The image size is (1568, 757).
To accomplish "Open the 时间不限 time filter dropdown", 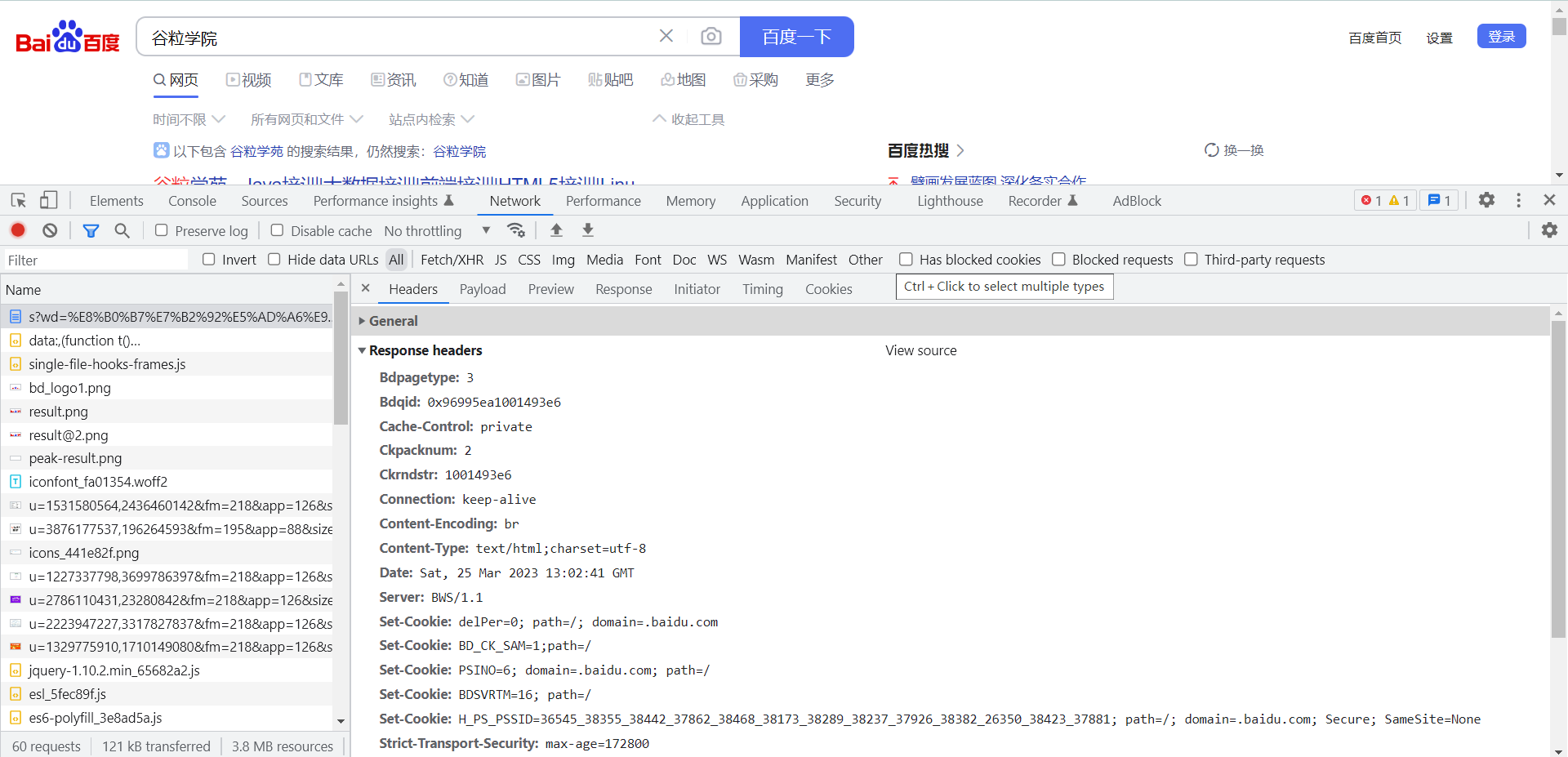I will [189, 119].
